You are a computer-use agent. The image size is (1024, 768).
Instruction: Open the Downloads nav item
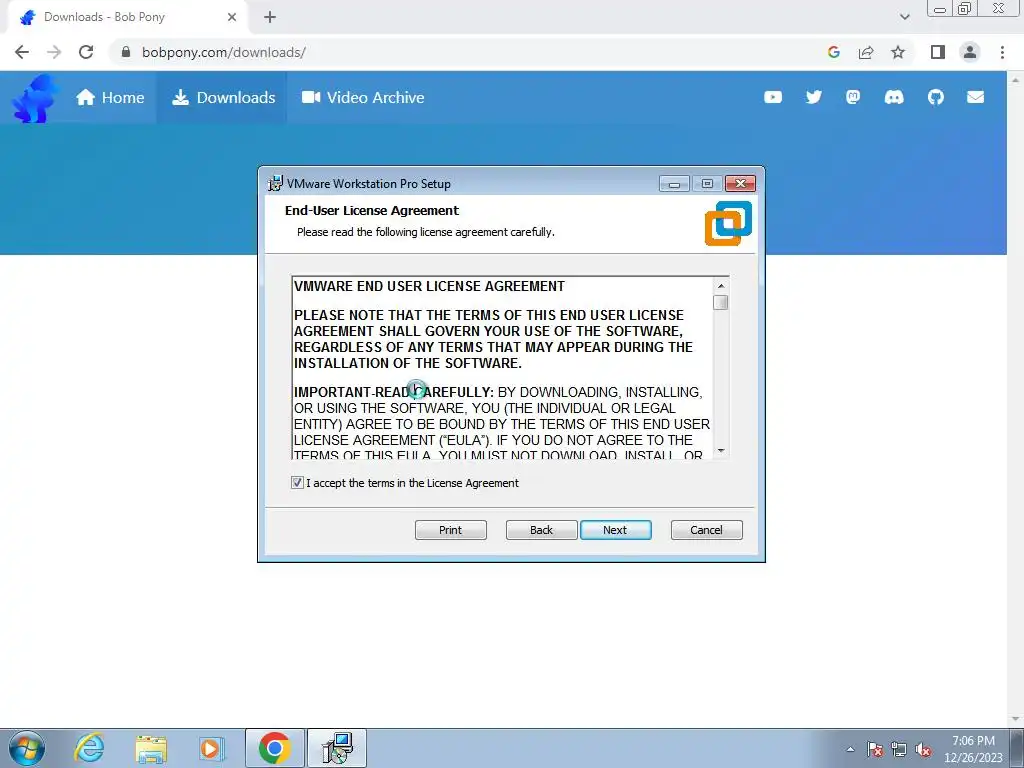click(x=223, y=97)
